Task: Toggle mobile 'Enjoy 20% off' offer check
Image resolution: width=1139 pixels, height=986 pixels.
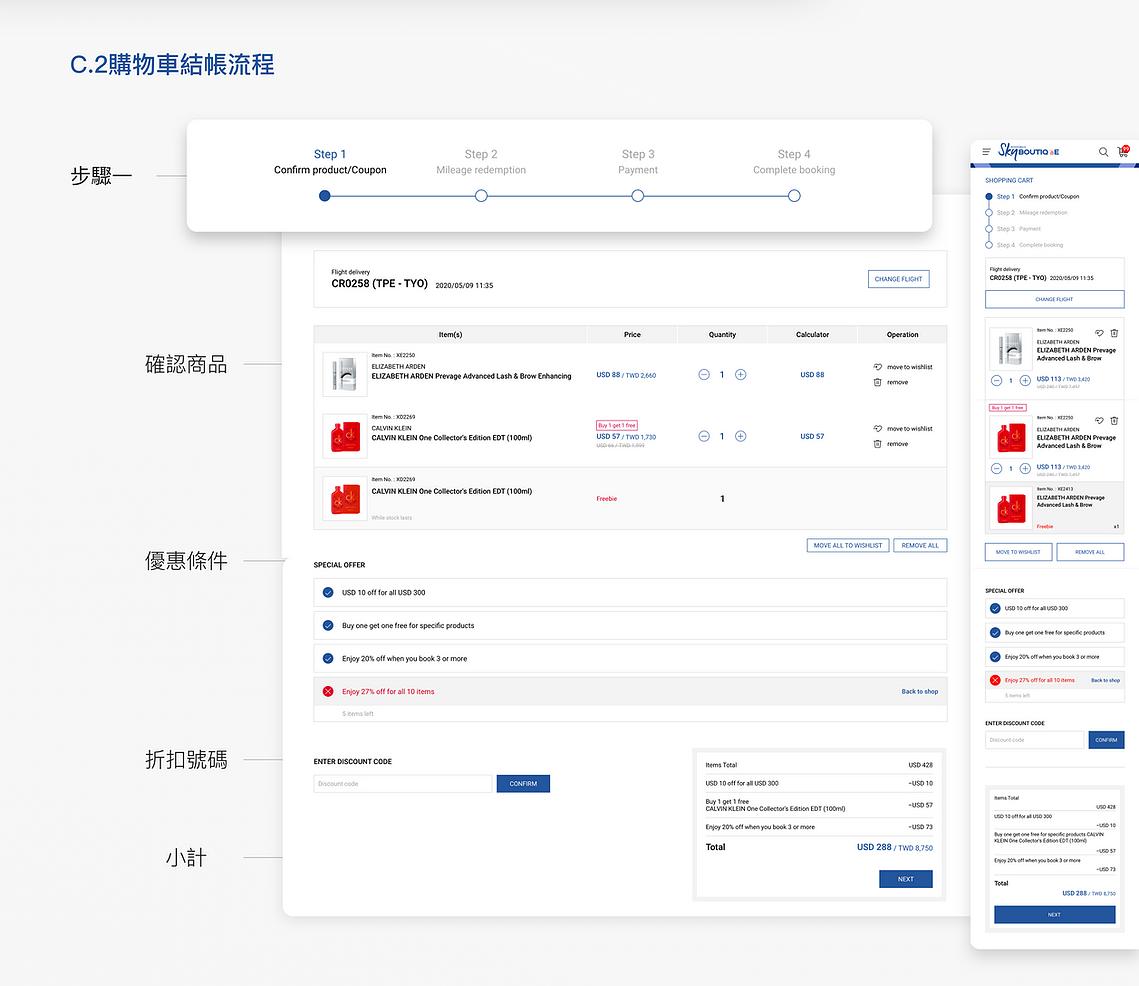Action: click(x=995, y=657)
